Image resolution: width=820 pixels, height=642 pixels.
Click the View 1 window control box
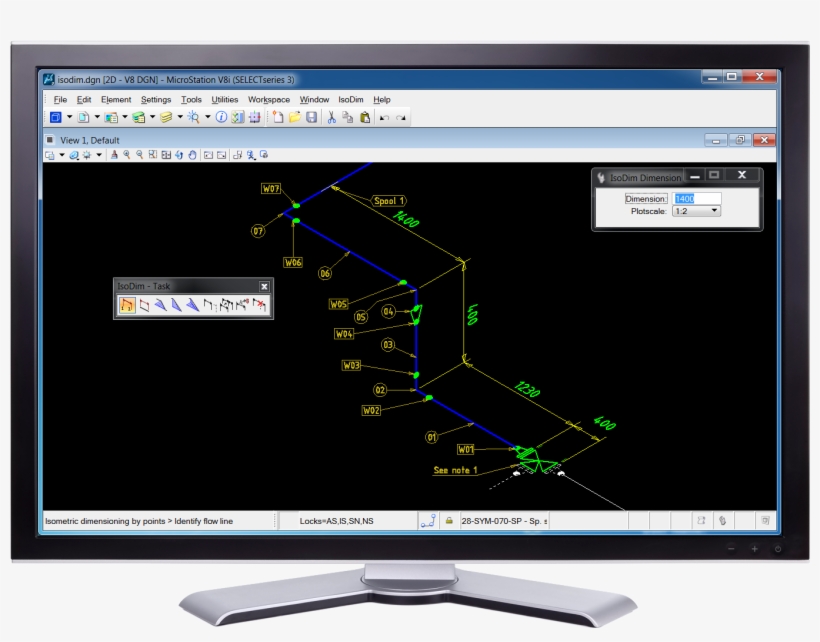50,140
